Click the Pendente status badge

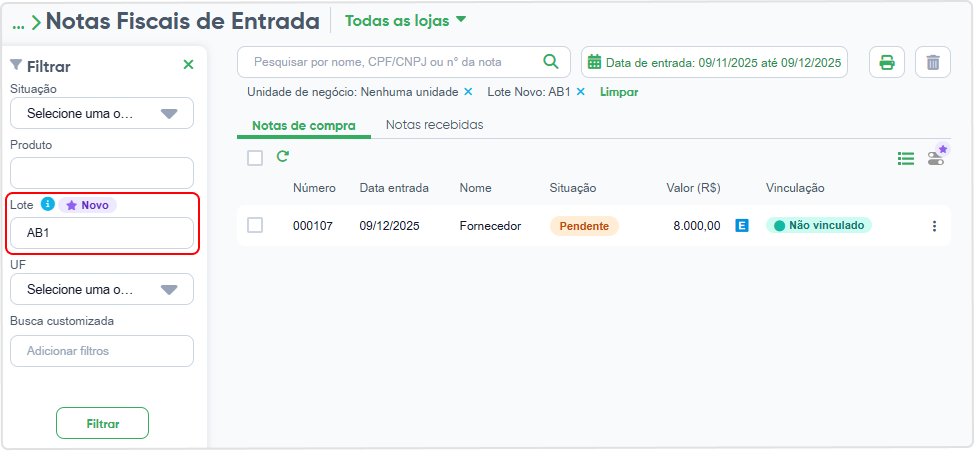pyautogui.click(x=584, y=226)
